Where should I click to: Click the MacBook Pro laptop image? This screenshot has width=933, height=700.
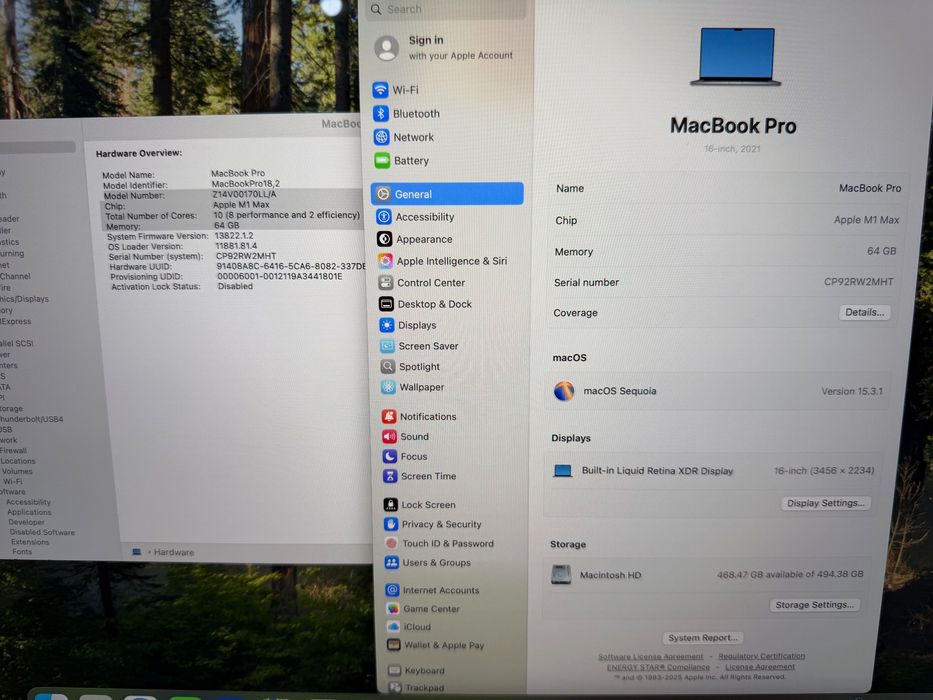735,57
